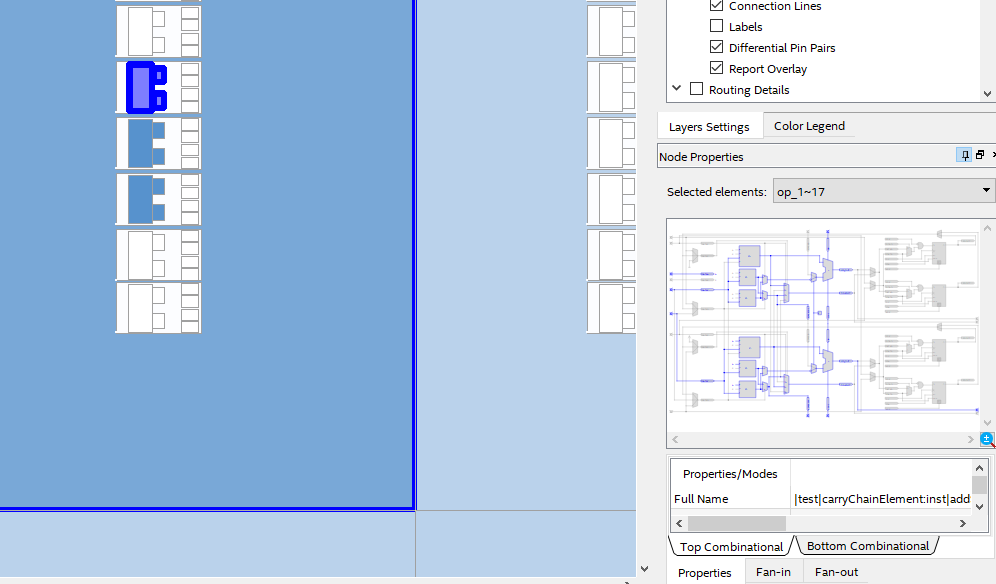996x584 pixels.
Task: Switch to Layers Settings tab
Action: click(709, 126)
